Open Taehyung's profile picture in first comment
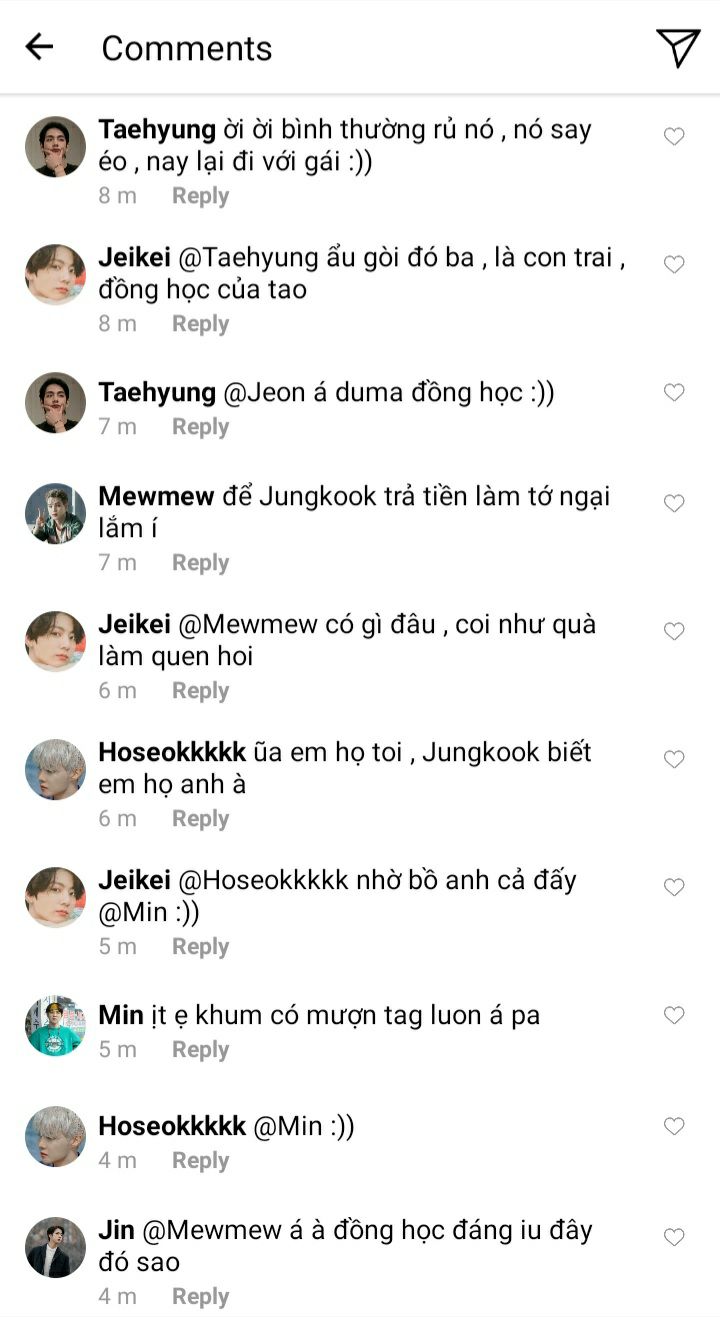Image resolution: width=720 pixels, height=1317 pixels. (55, 146)
